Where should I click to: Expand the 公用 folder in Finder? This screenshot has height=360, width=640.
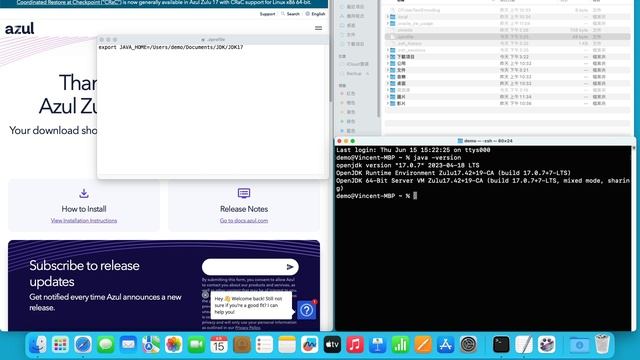(388, 63)
